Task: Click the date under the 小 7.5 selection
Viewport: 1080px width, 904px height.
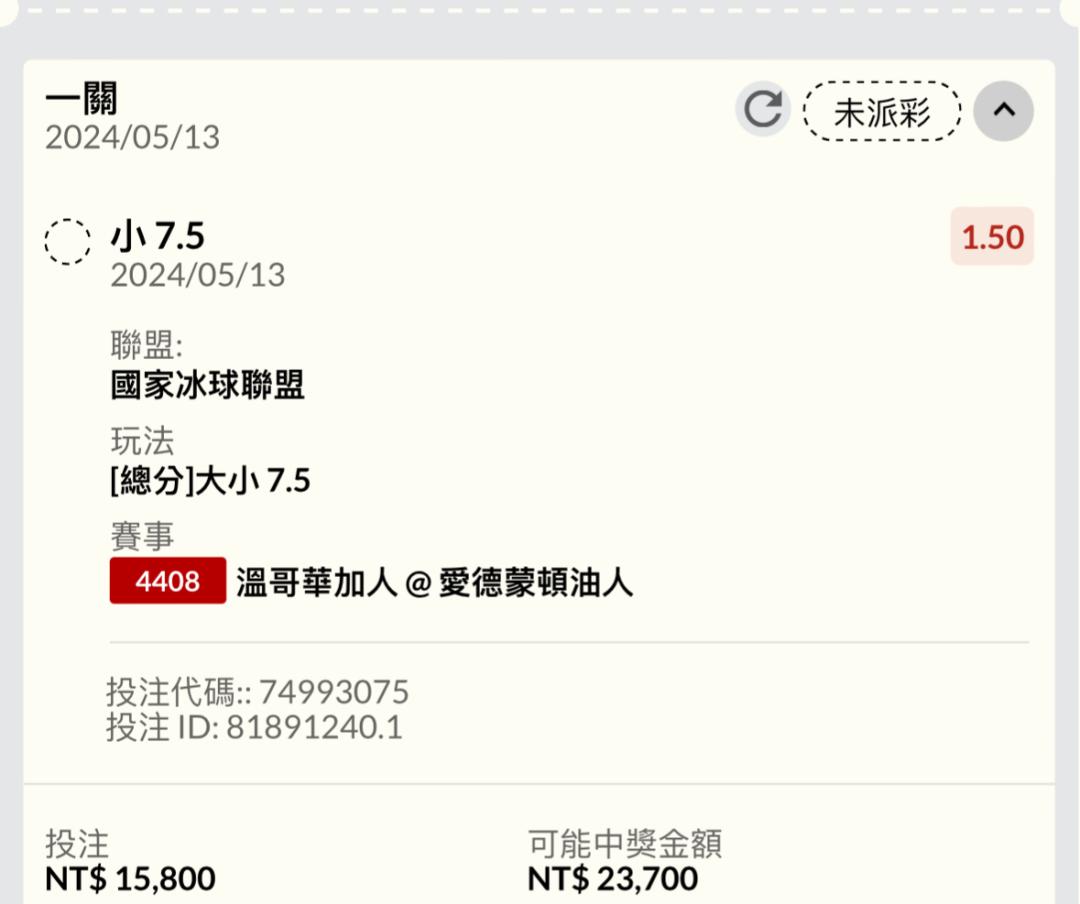Action: (x=198, y=275)
